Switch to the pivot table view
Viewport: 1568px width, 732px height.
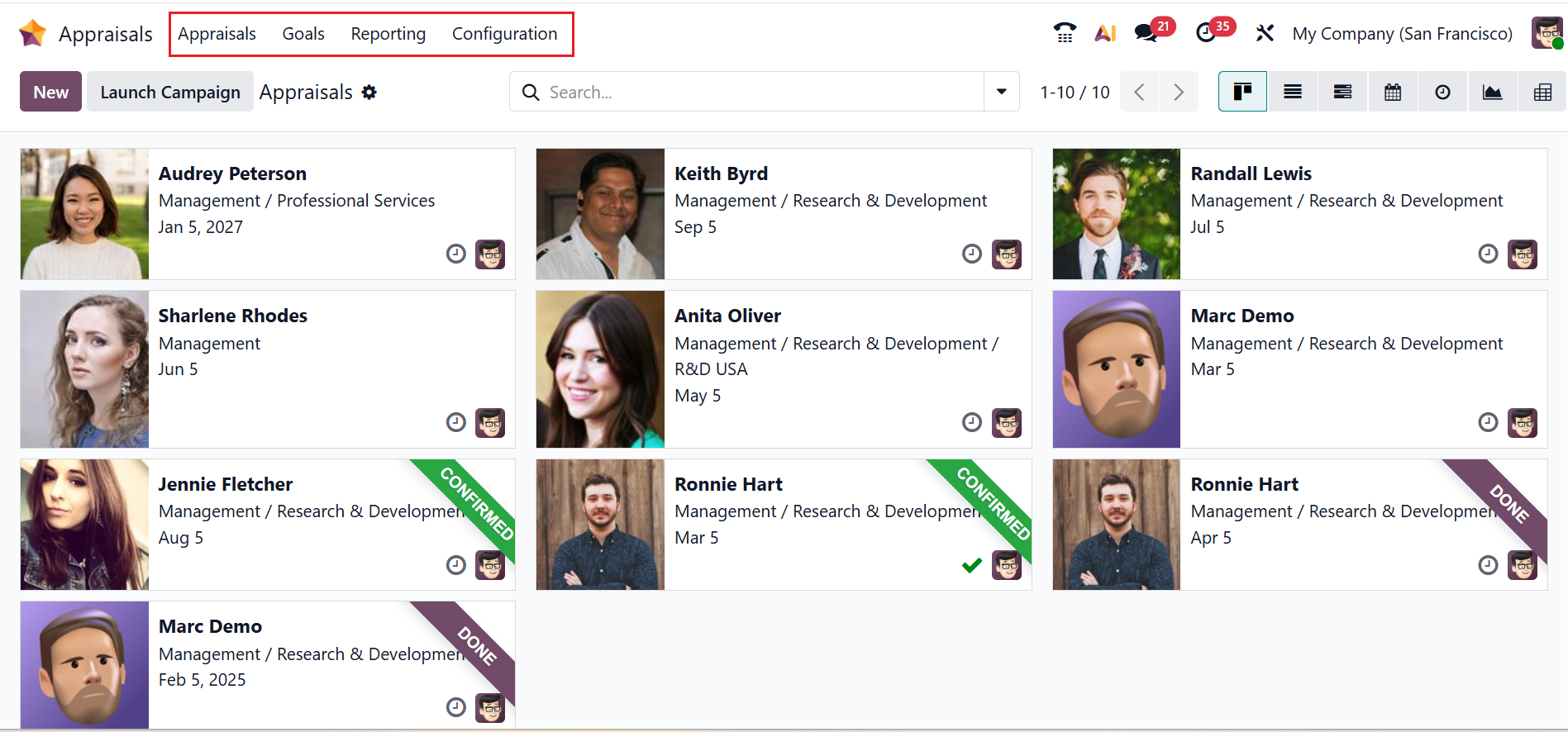click(1542, 92)
